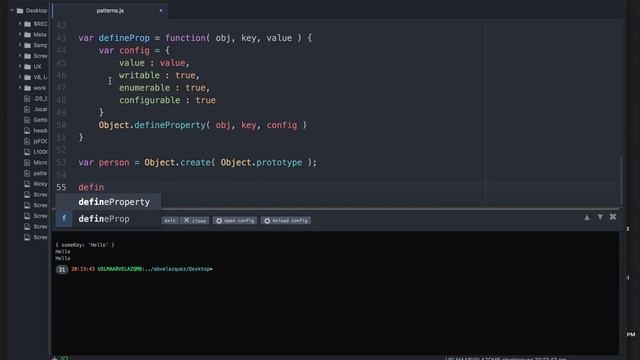Click 'writable' on line 46
The image size is (640, 360).
click(x=139, y=76)
